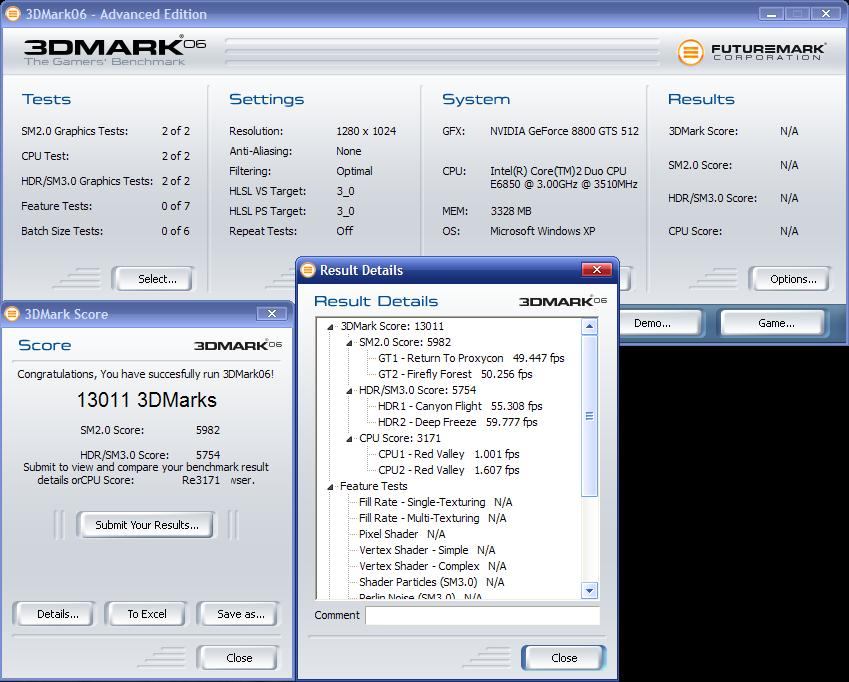
Task: Click the result list scrollbar thumb
Action: pyautogui.click(x=589, y=416)
